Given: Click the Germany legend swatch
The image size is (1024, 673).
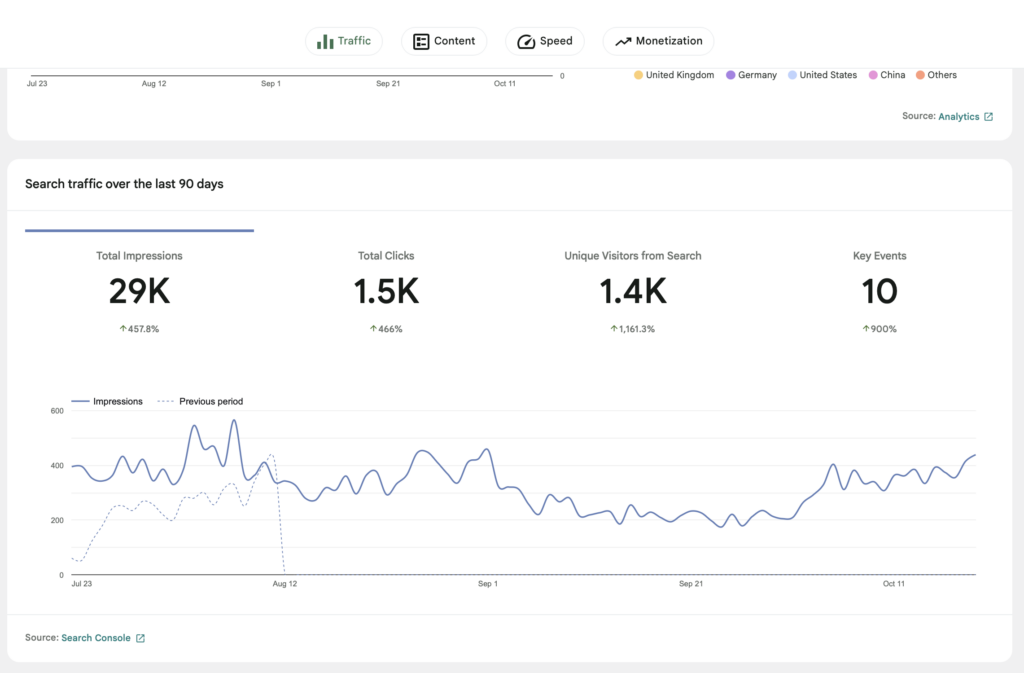Looking at the screenshot, I should click(731, 75).
